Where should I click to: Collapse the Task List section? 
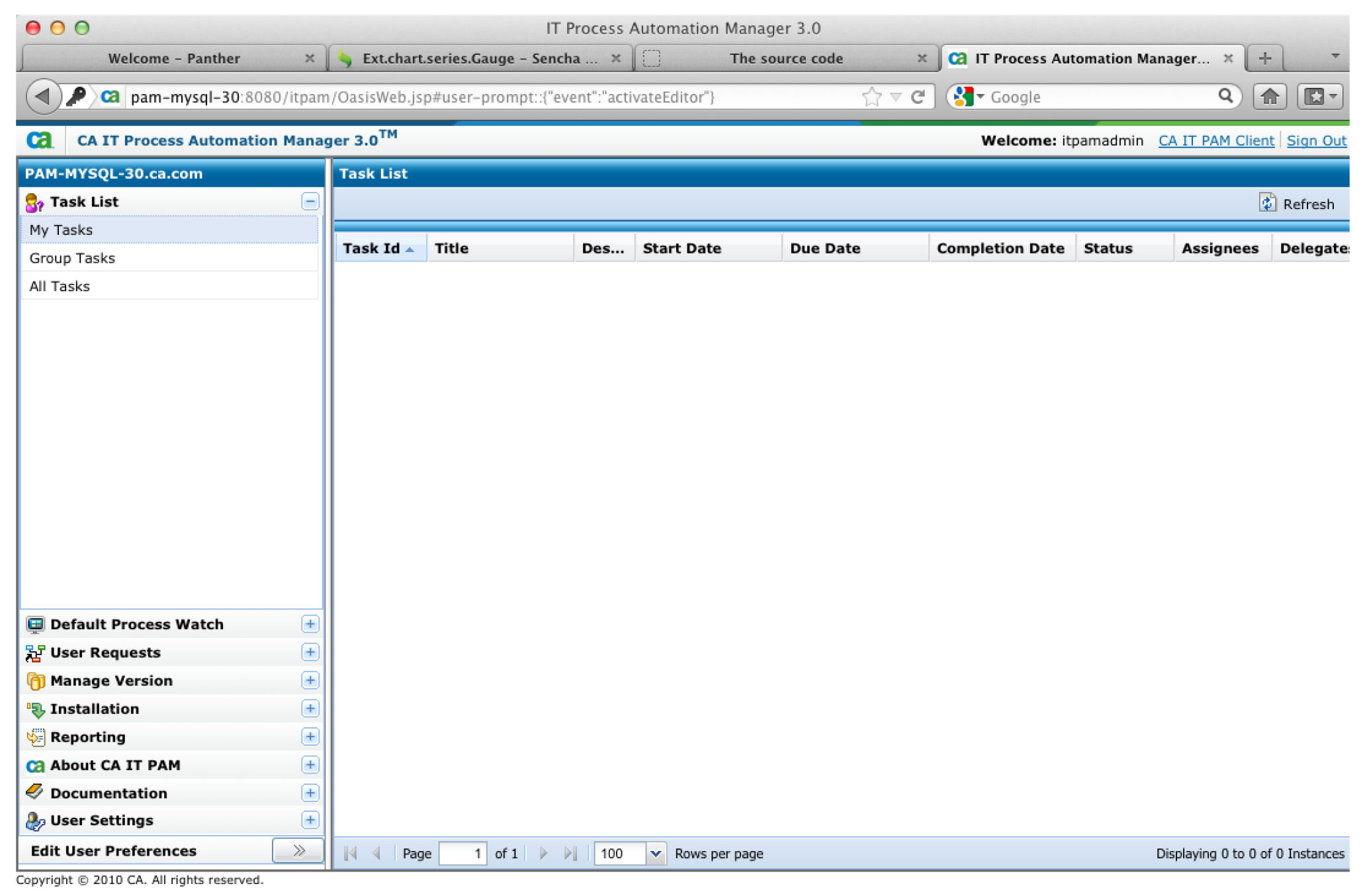click(309, 201)
